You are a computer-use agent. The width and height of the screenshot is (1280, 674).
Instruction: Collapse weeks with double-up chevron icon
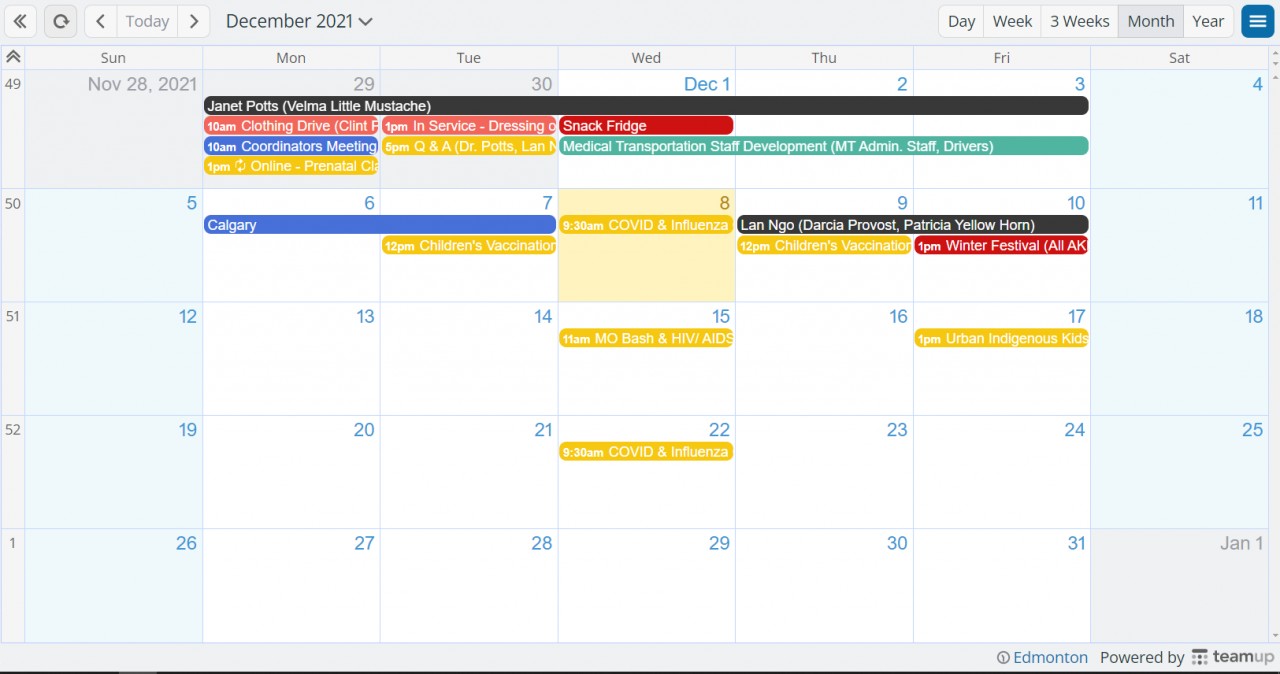[13, 57]
